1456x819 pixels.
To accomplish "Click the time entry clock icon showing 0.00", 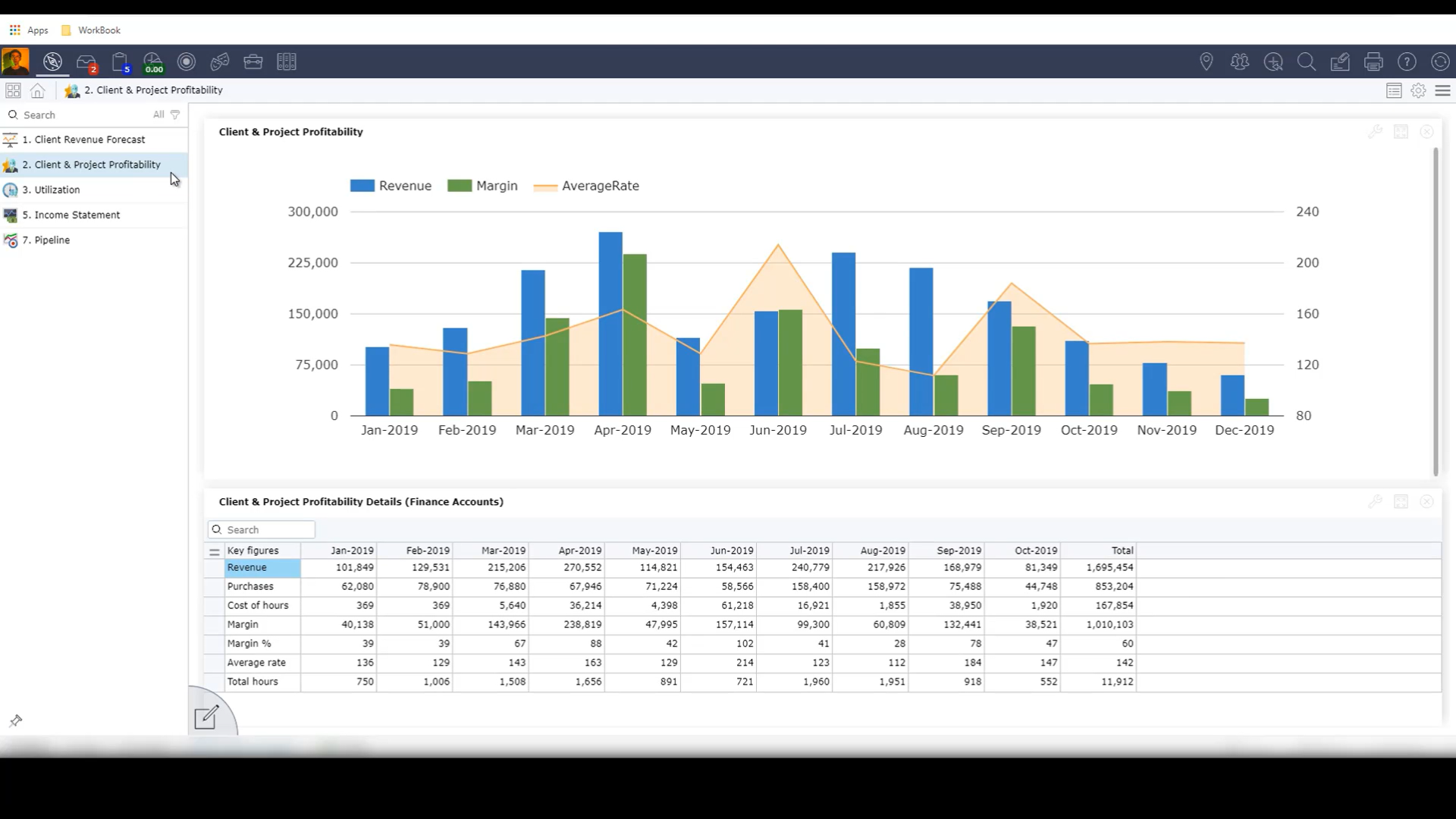I will (153, 62).
